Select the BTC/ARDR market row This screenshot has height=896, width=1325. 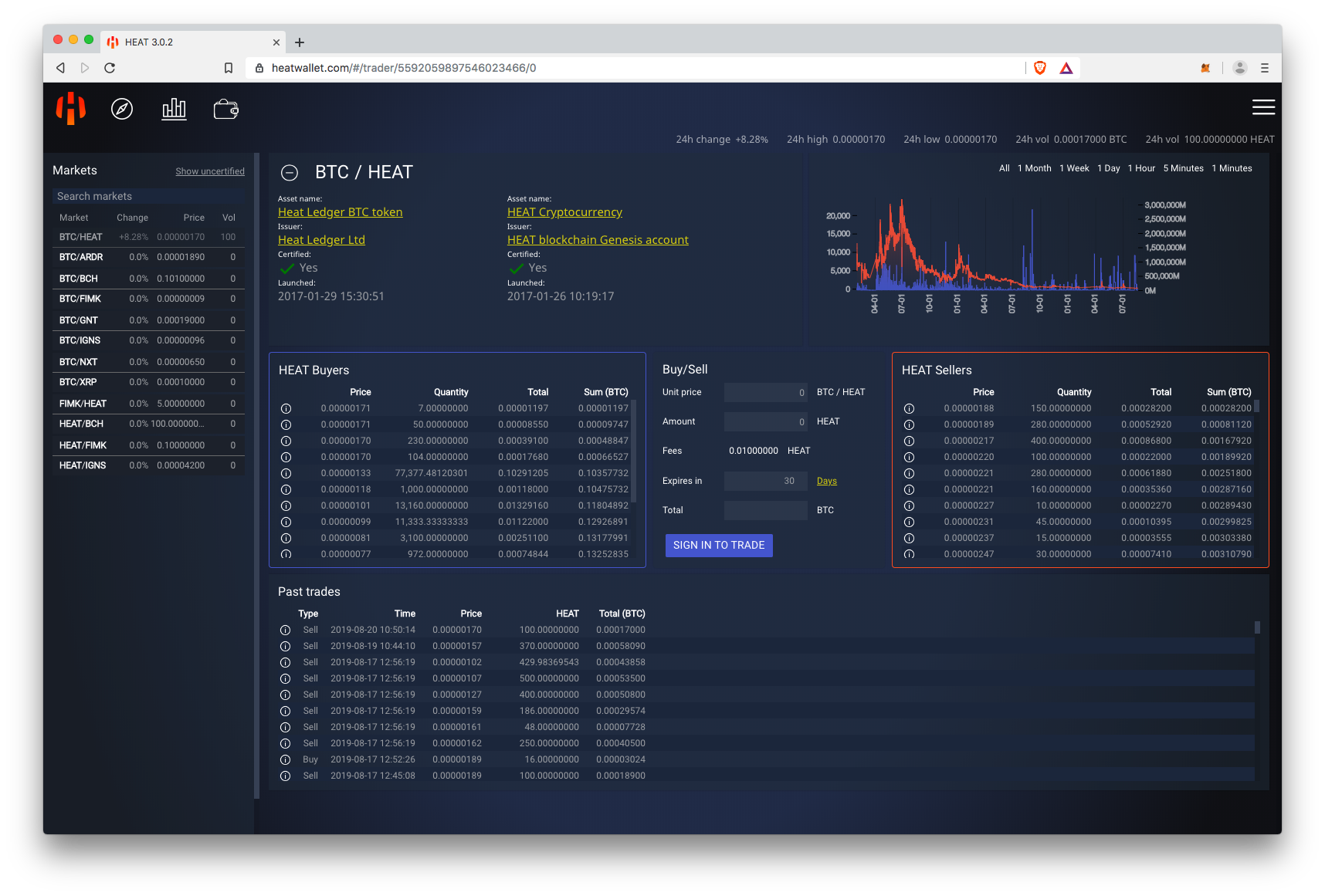(x=148, y=257)
